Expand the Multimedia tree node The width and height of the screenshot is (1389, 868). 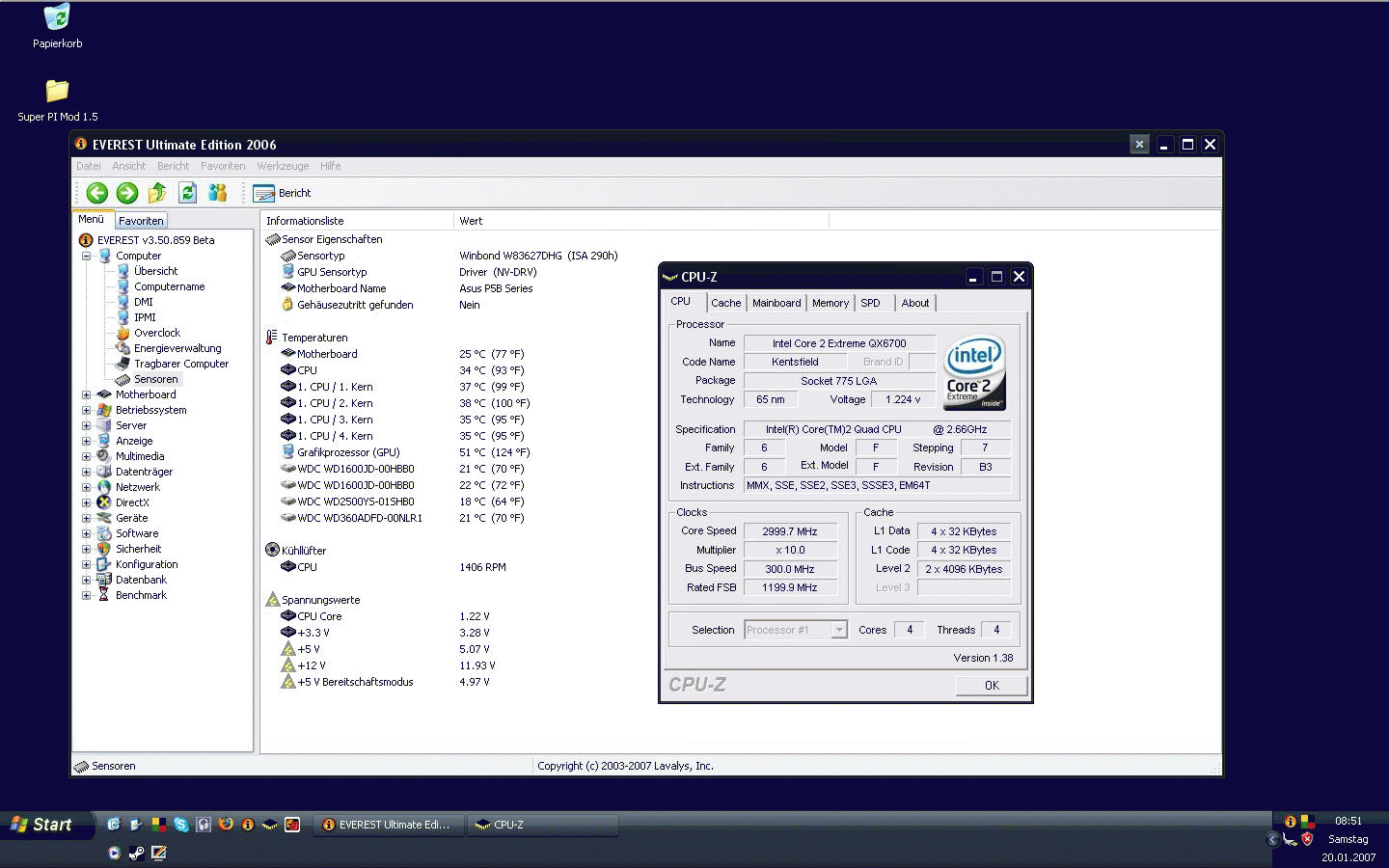tap(86, 456)
